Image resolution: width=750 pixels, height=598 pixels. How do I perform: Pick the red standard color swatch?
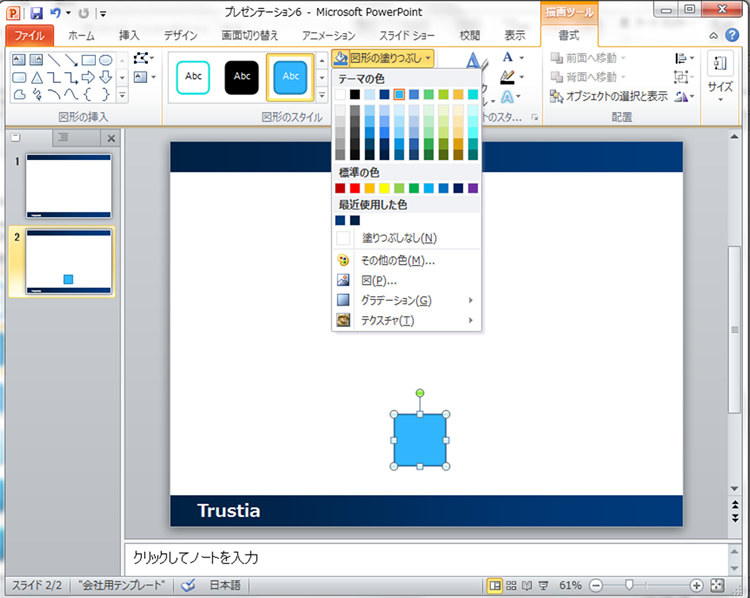point(341,188)
